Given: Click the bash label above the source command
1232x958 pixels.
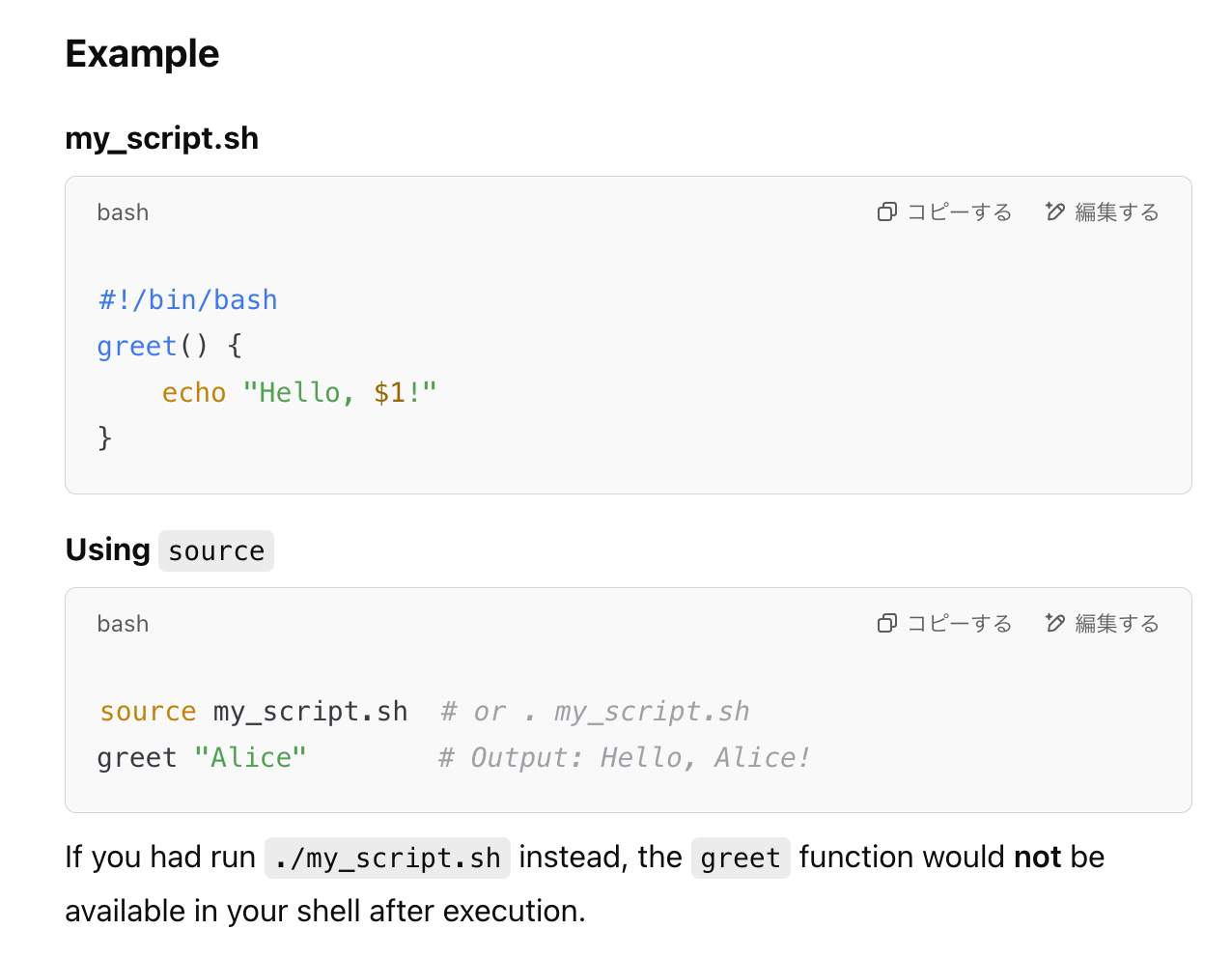Looking at the screenshot, I should (x=123, y=623).
